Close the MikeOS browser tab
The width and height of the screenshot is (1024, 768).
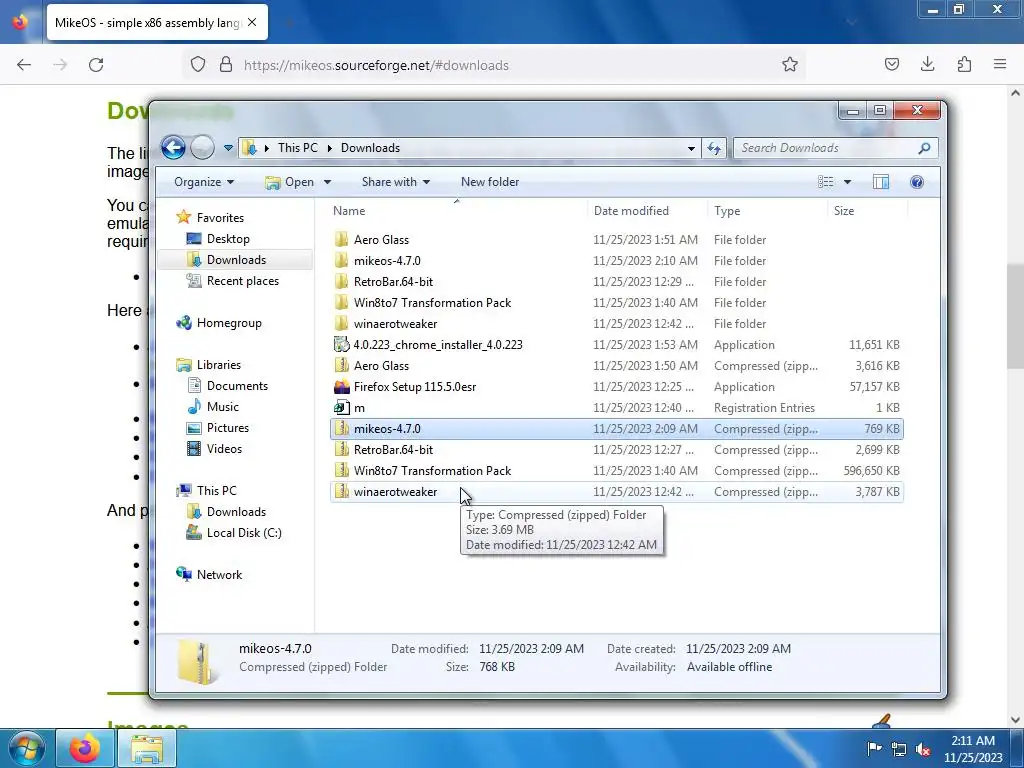[x=252, y=22]
